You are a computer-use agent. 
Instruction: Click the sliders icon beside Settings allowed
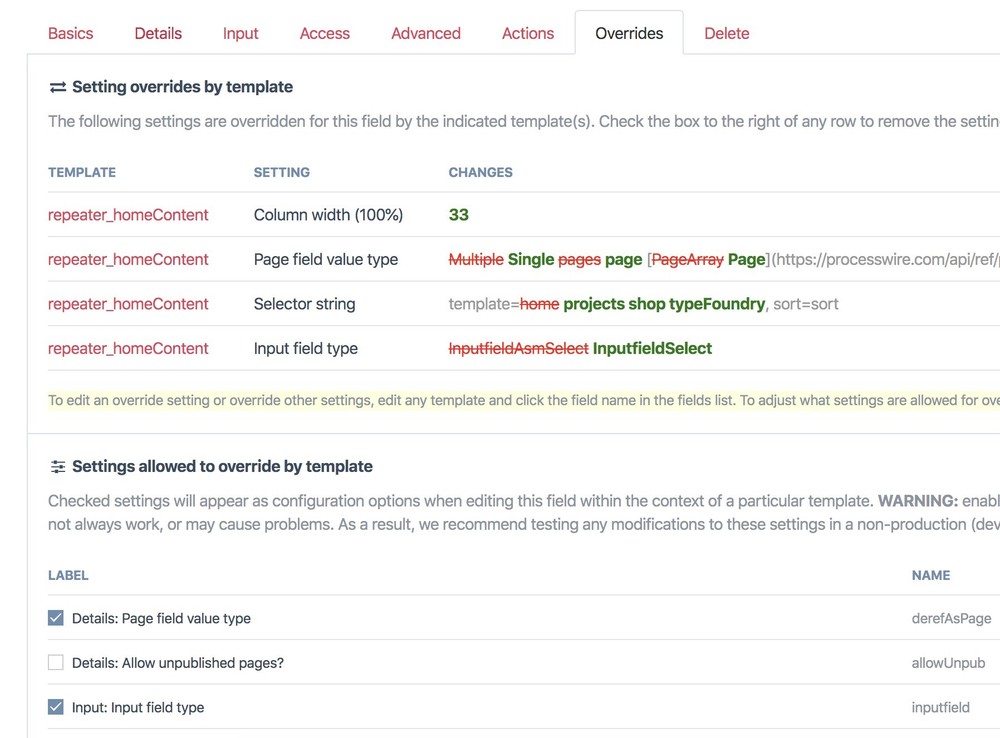57,466
